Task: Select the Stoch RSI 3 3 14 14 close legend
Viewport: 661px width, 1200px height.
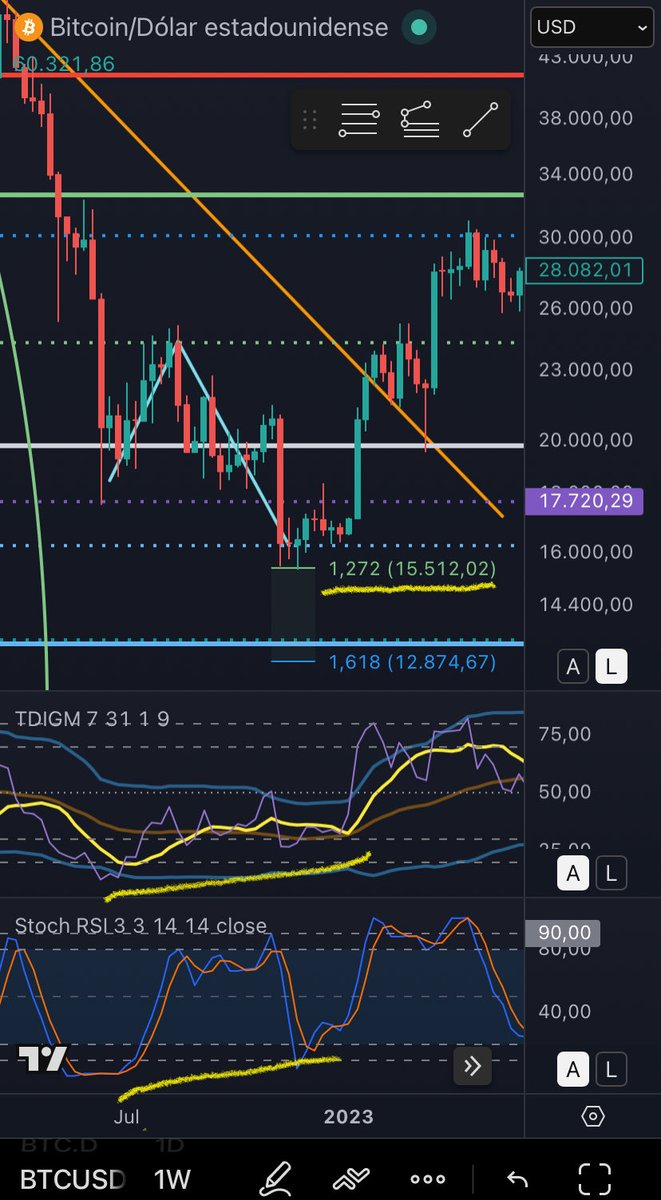Action: [x=141, y=925]
